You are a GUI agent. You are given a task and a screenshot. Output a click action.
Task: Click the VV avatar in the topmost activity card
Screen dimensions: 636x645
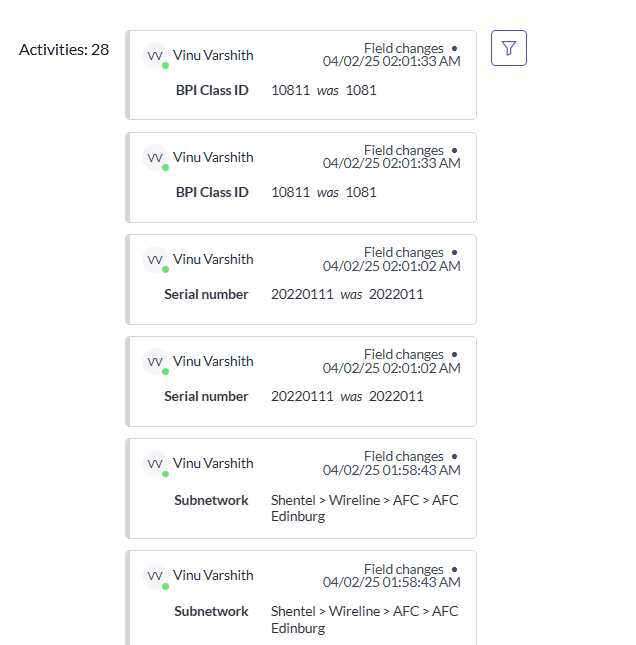click(155, 55)
